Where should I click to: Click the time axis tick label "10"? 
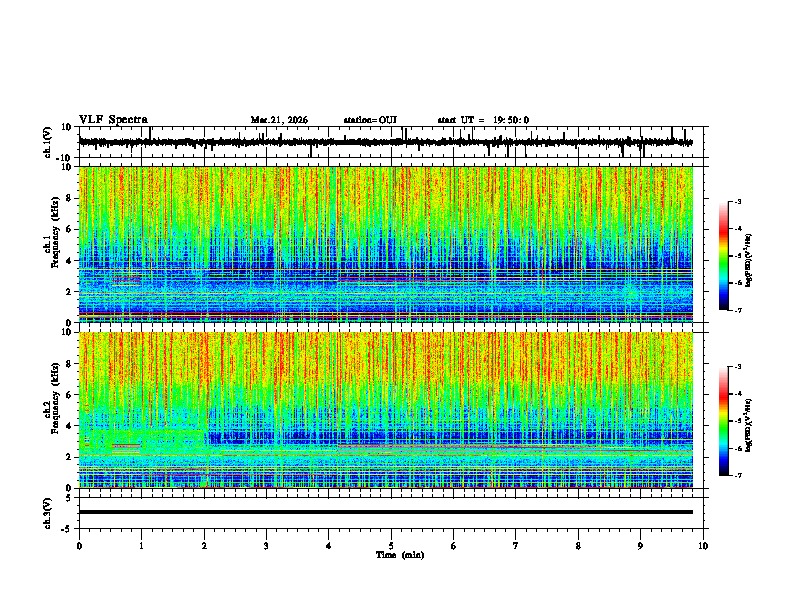pos(703,546)
